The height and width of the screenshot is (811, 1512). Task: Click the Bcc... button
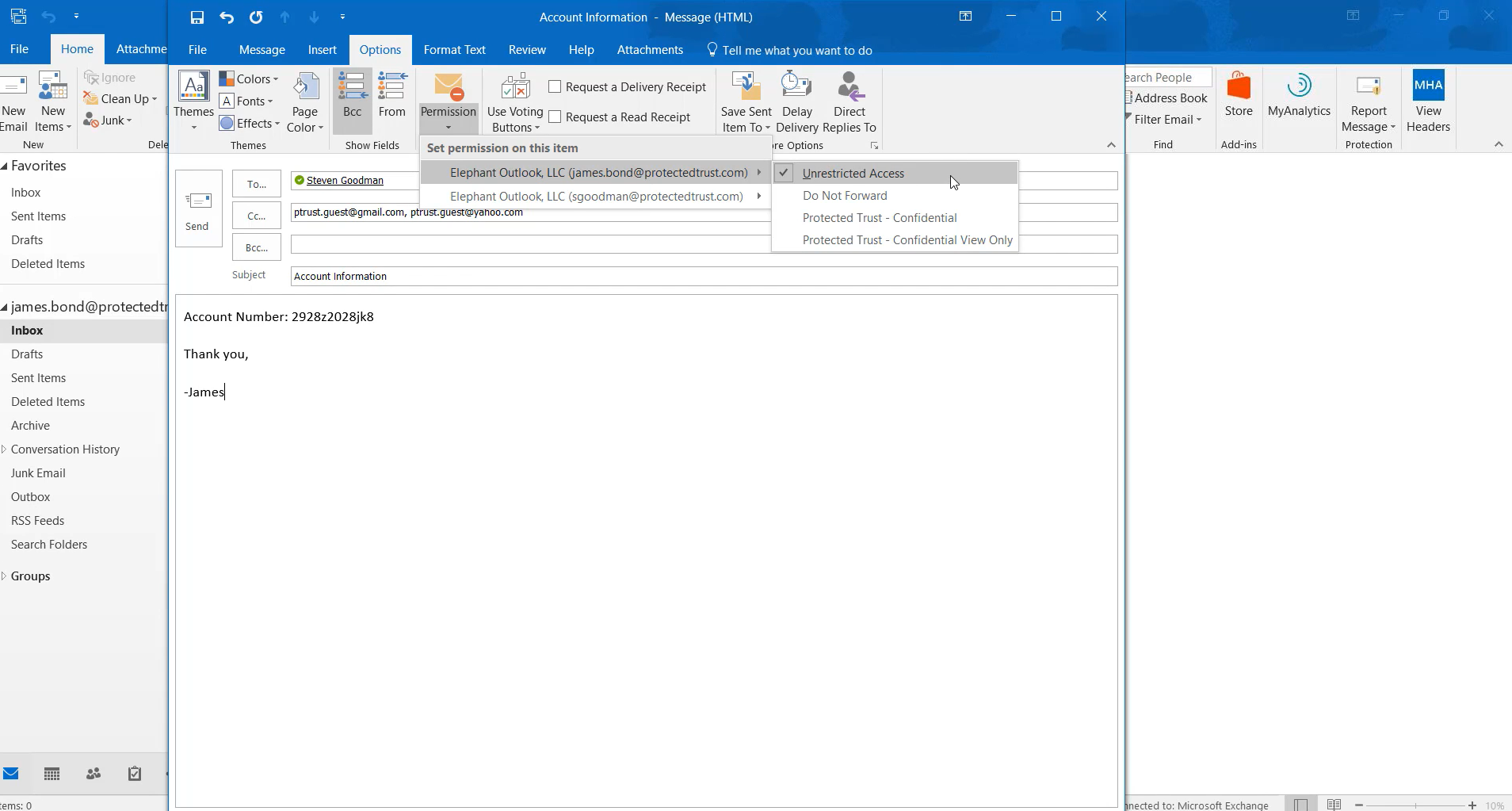257,247
